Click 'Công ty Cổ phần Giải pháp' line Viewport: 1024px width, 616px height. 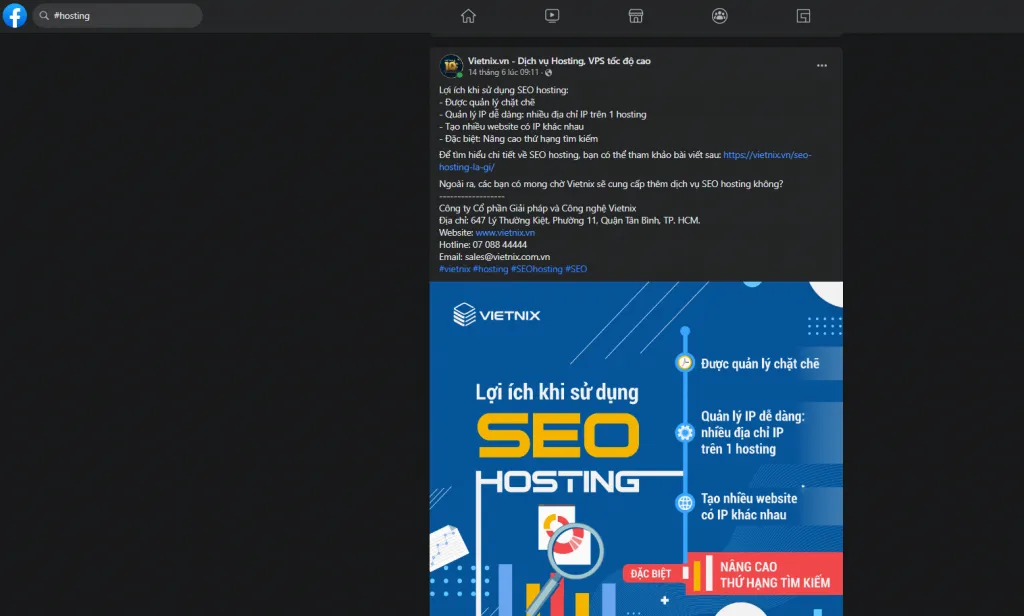(537, 208)
